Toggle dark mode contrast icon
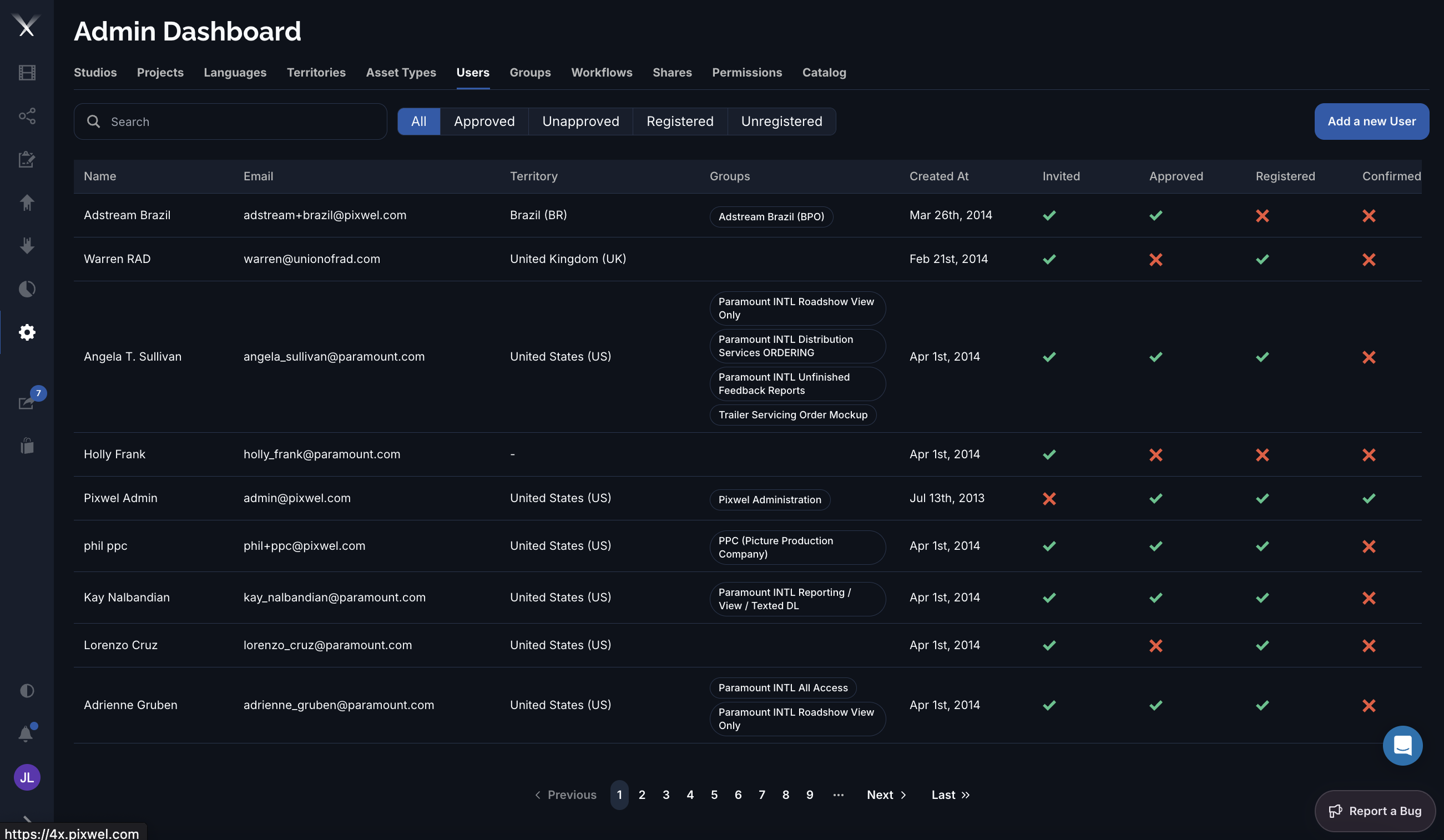 [27, 690]
